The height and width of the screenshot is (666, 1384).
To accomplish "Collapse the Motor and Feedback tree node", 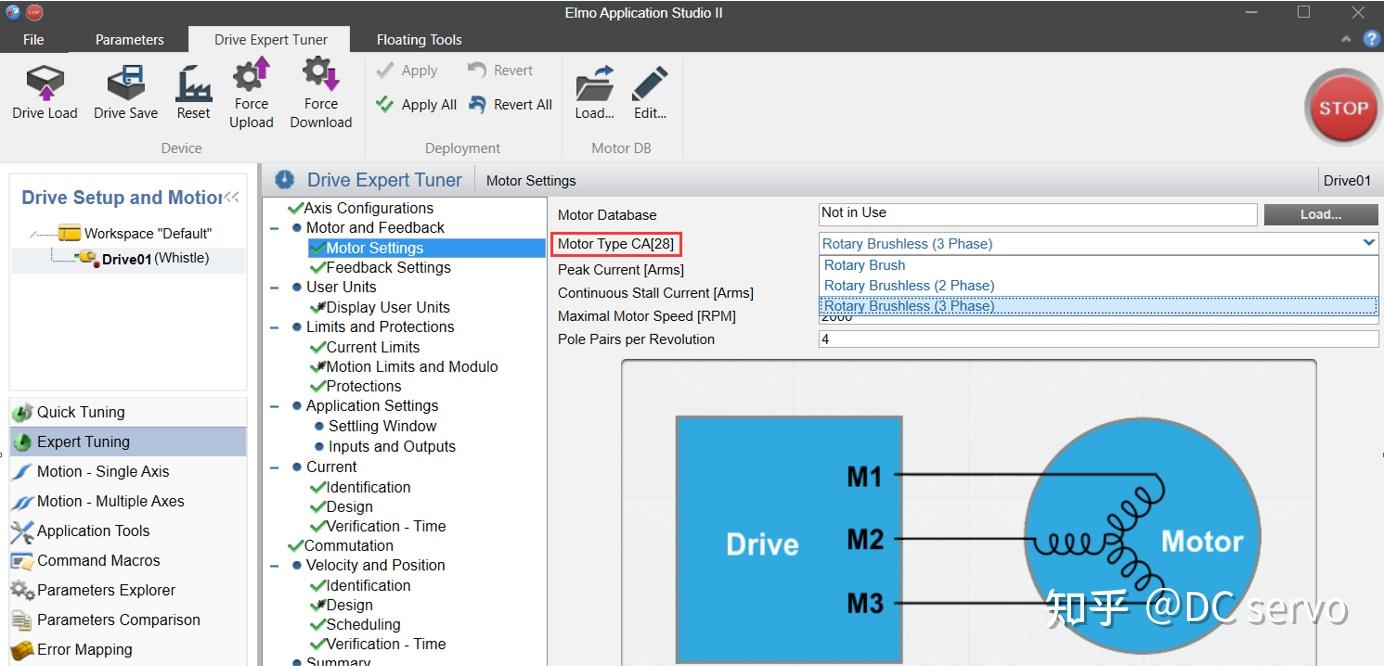I will [275, 228].
